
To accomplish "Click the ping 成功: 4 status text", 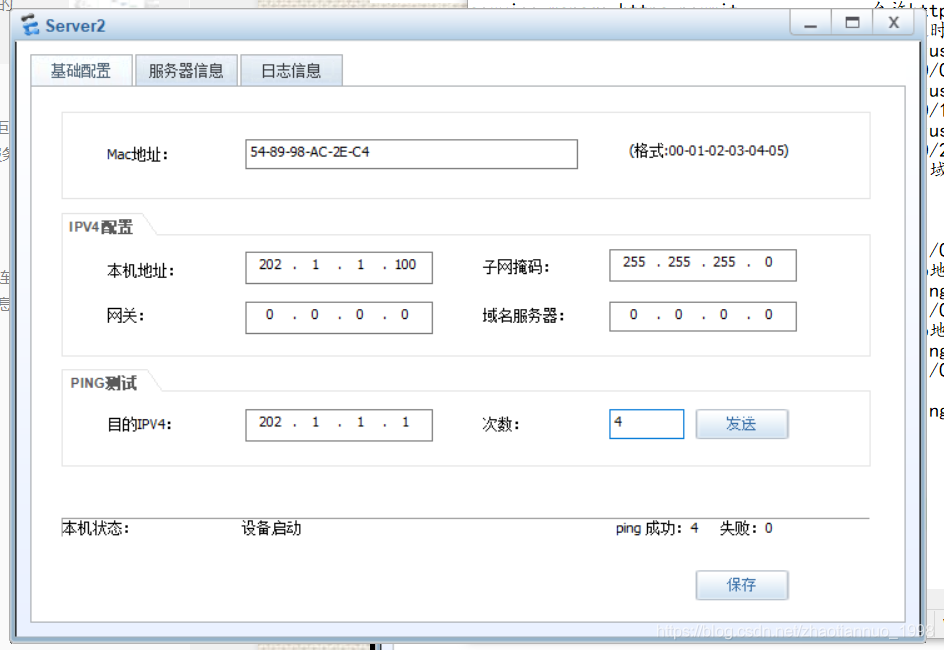I will [x=657, y=528].
